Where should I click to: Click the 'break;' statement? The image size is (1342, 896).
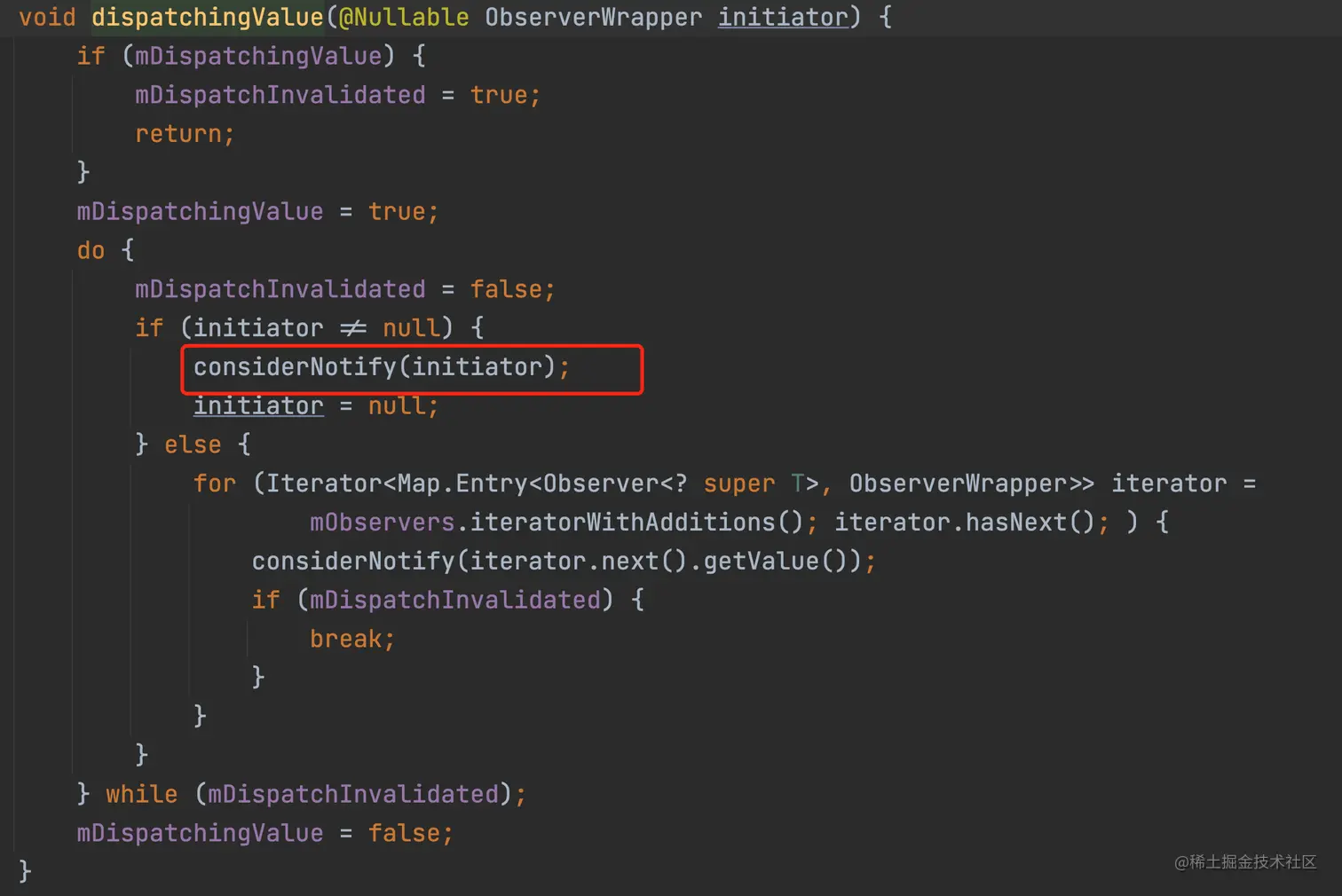tap(352, 640)
